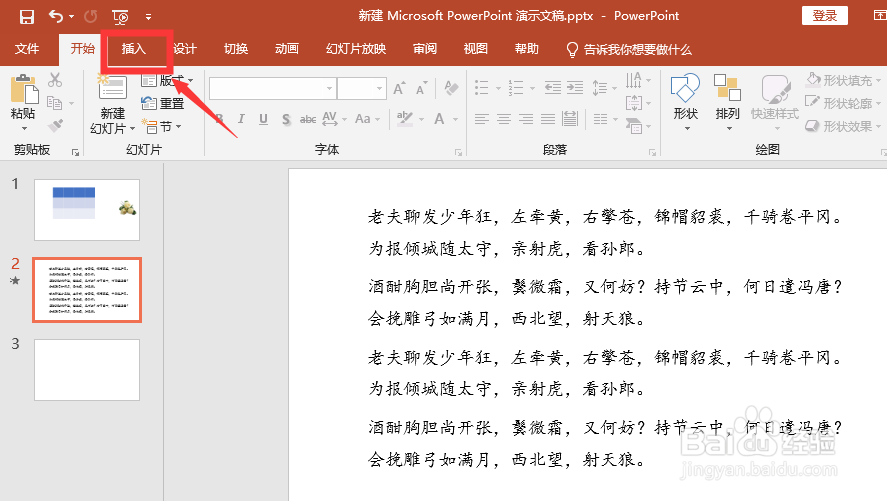Click justify text icon
Screen dimensions: 887x501
pos(548,119)
